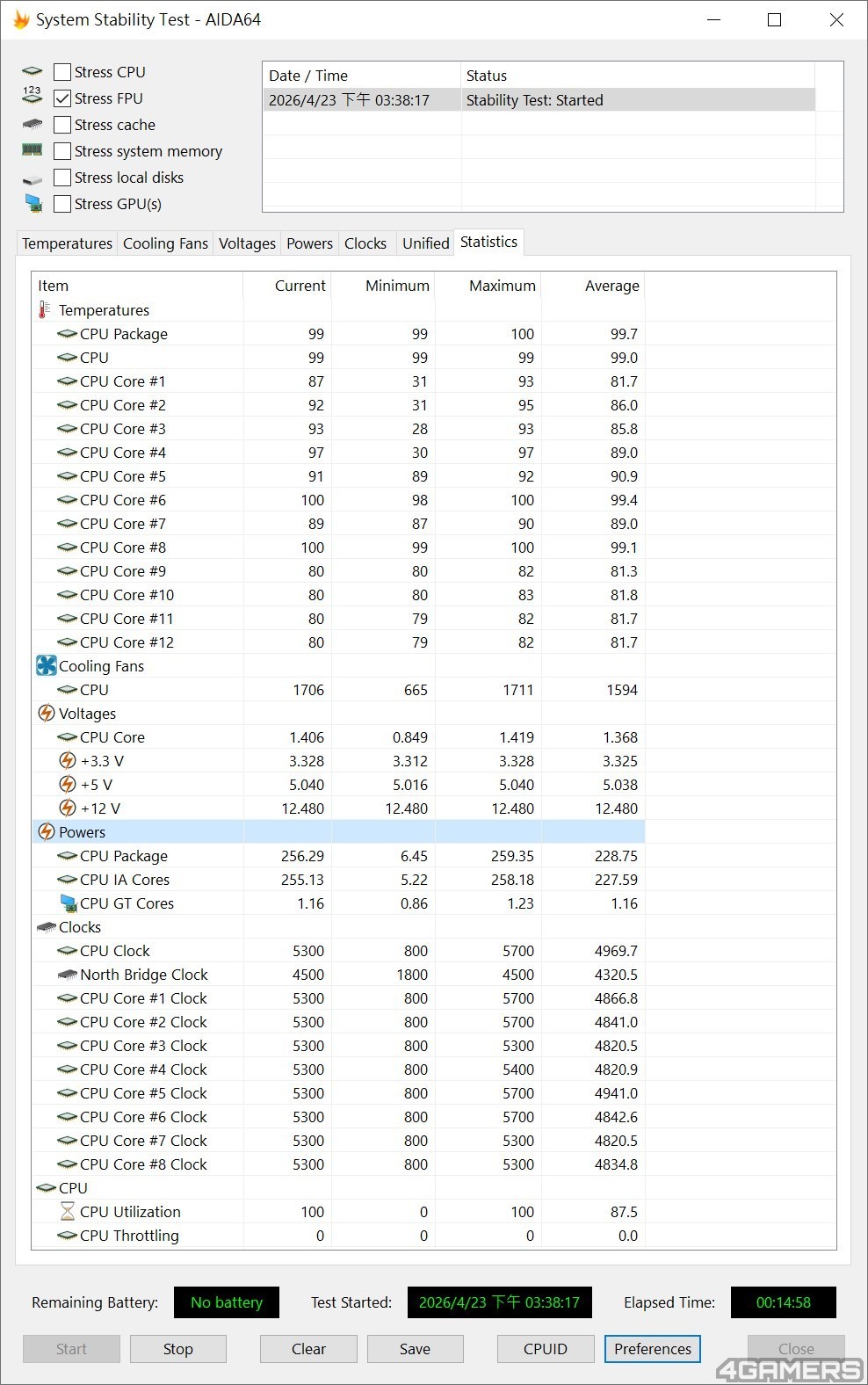The width and height of the screenshot is (868, 1385).
Task: Click the thermometer icon next to Temperatures
Action: [x=44, y=310]
